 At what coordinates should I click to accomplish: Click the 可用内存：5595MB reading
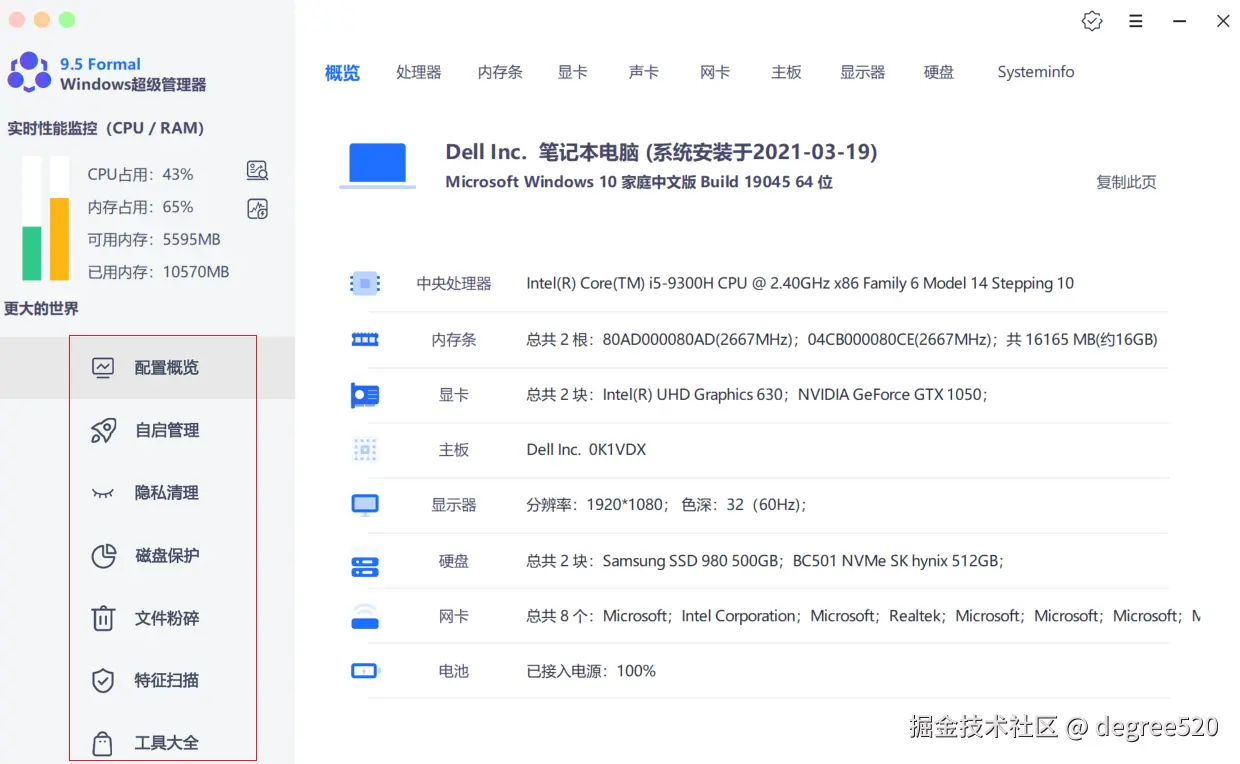pyautogui.click(x=153, y=239)
